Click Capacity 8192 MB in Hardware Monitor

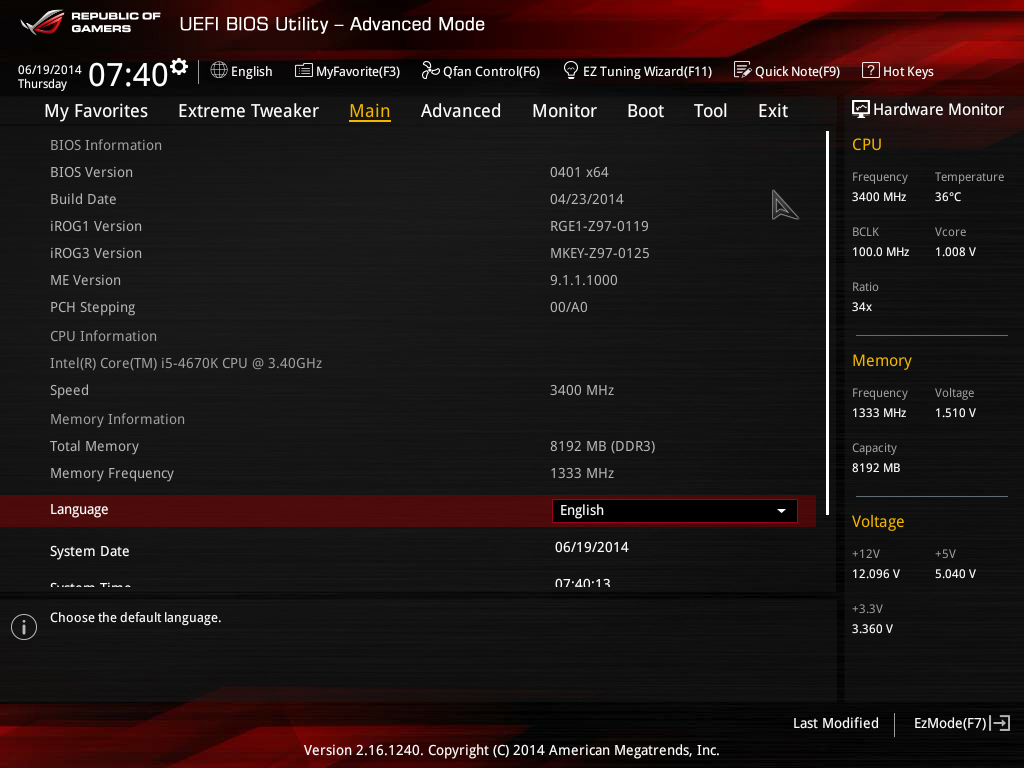click(x=876, y=468)
